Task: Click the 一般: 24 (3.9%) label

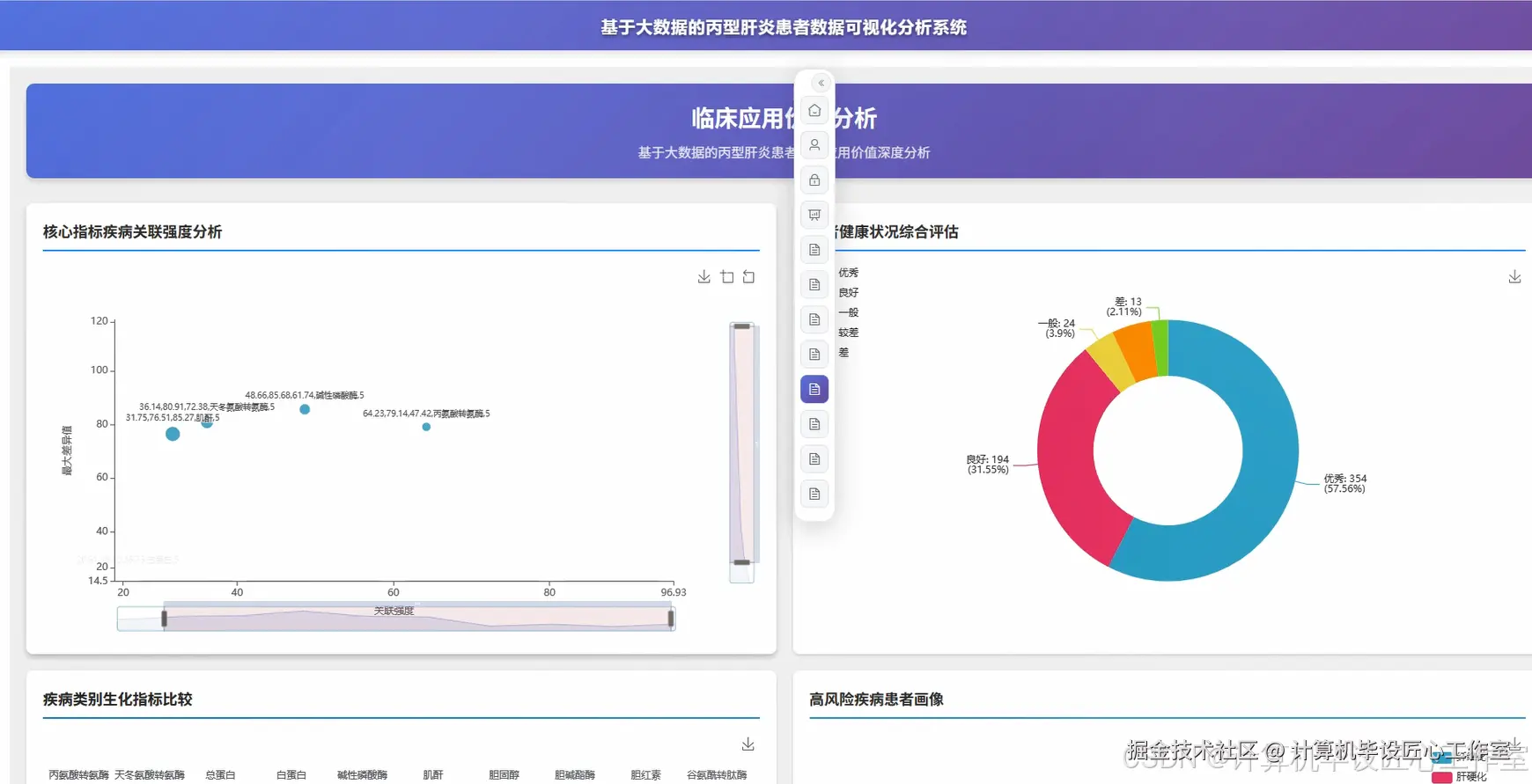Action: [1057, 328]
